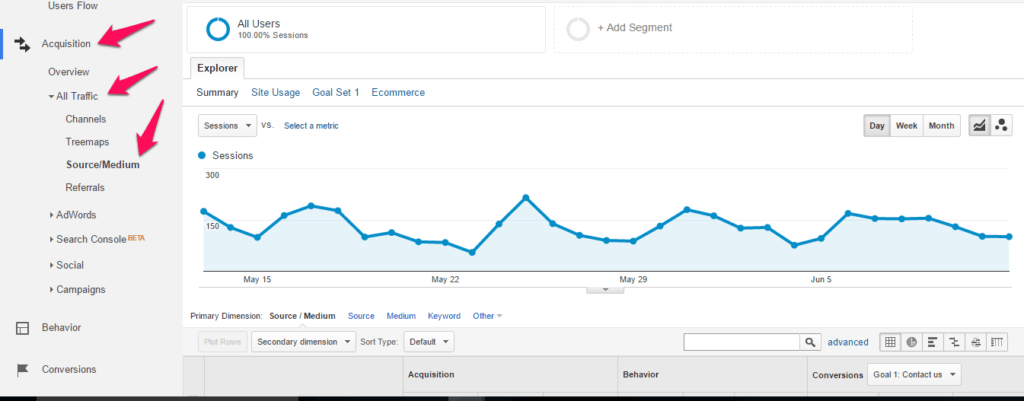The image size is (1024, 401).
Task: Open the Sessions metric dropdown
Action: click(x=227, y=126)
